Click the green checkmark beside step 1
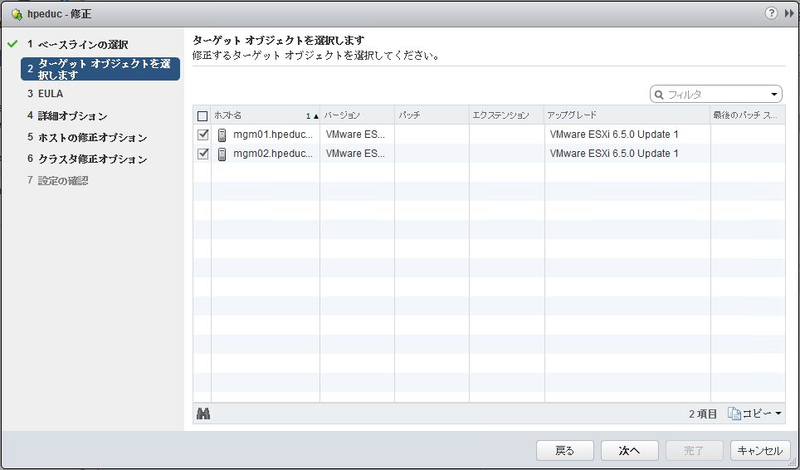Screen dimensions: 800x470 pos(13,44)
